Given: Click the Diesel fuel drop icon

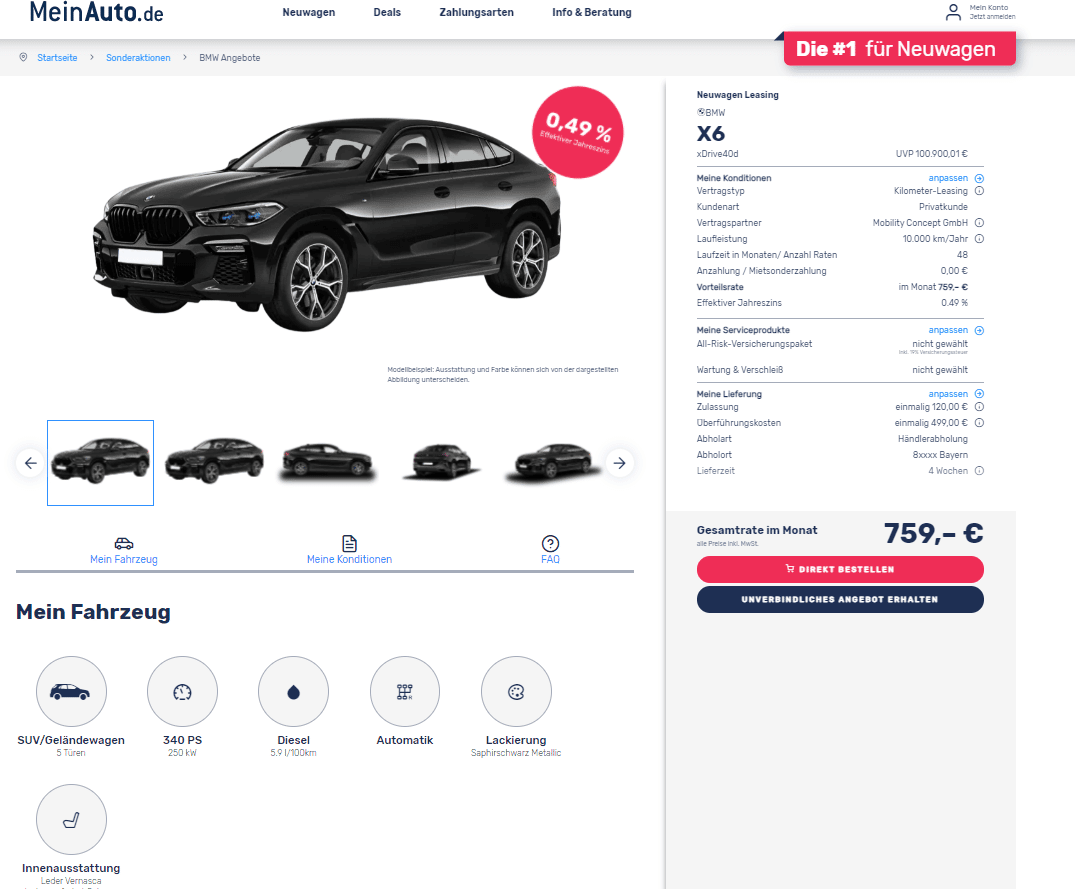Looking at the screenshot, I should 293,692.
